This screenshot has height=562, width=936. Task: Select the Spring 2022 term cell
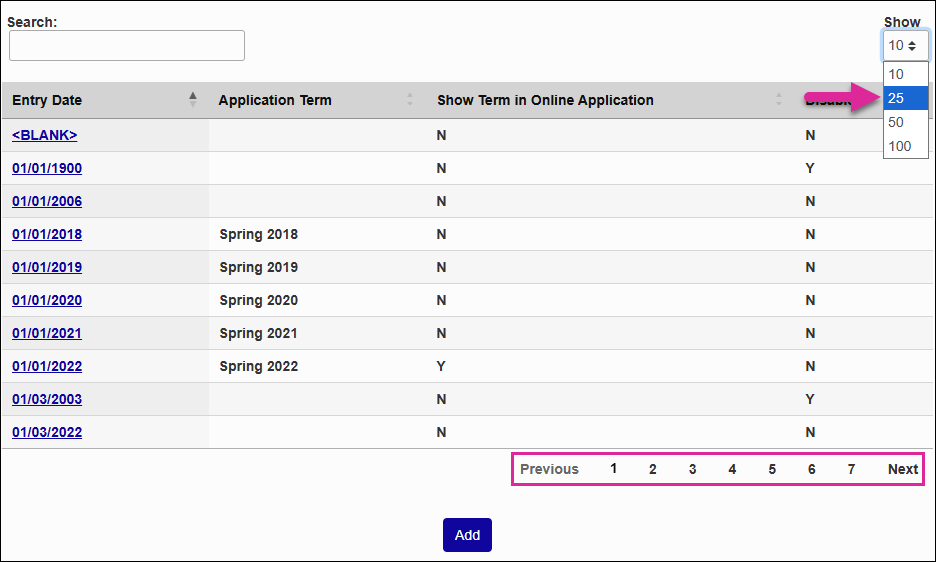[258, 366]
